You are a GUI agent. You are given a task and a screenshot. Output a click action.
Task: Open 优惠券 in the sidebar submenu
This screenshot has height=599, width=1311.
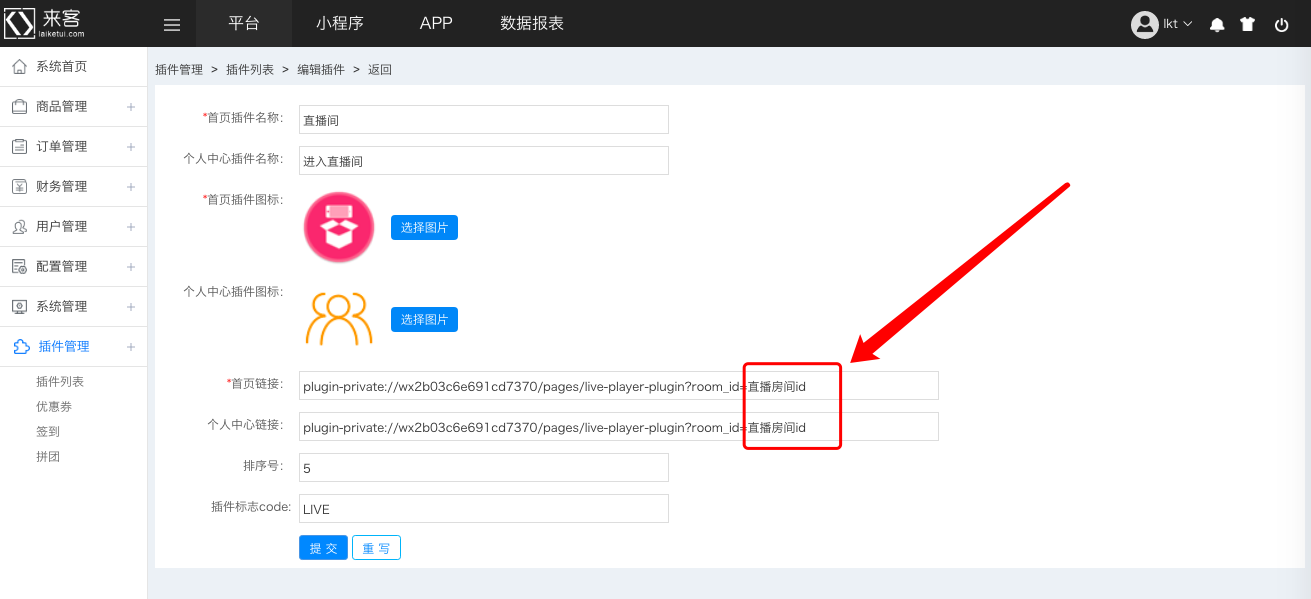click(54, 407)
